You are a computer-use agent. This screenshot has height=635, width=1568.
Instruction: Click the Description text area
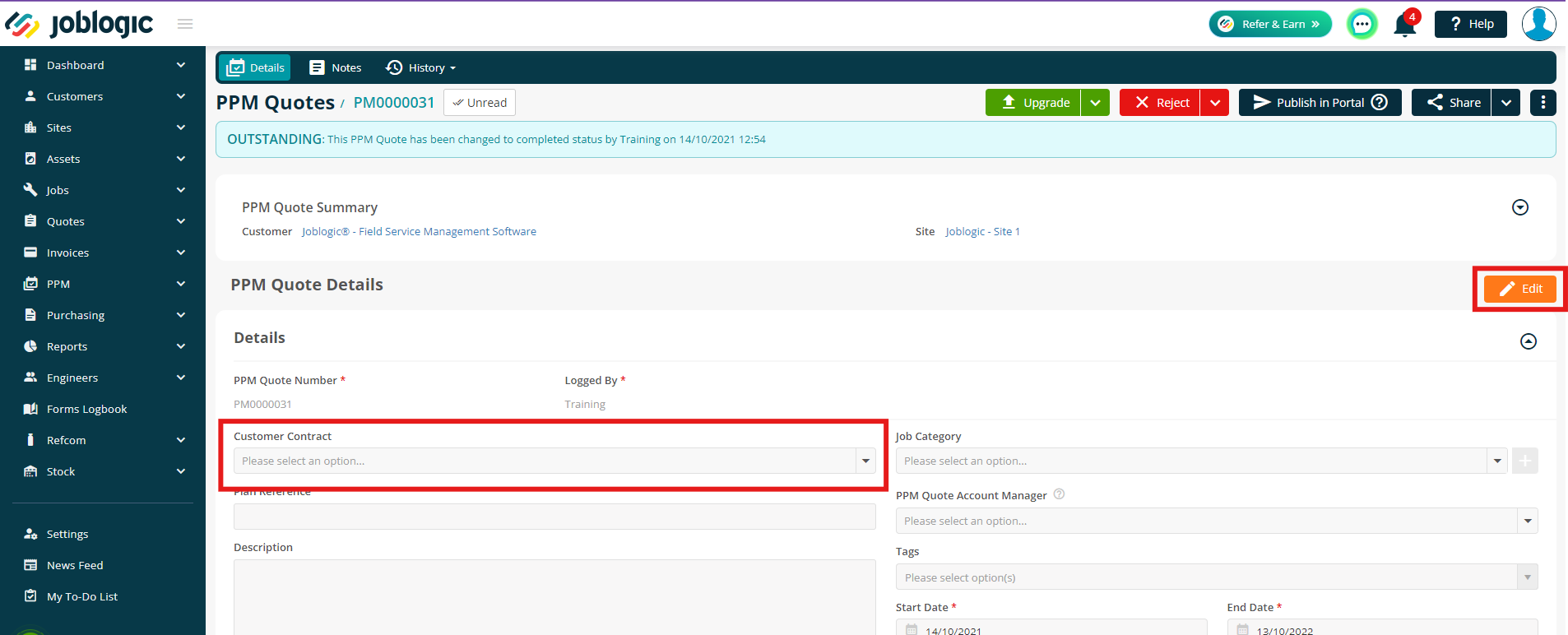554,597
